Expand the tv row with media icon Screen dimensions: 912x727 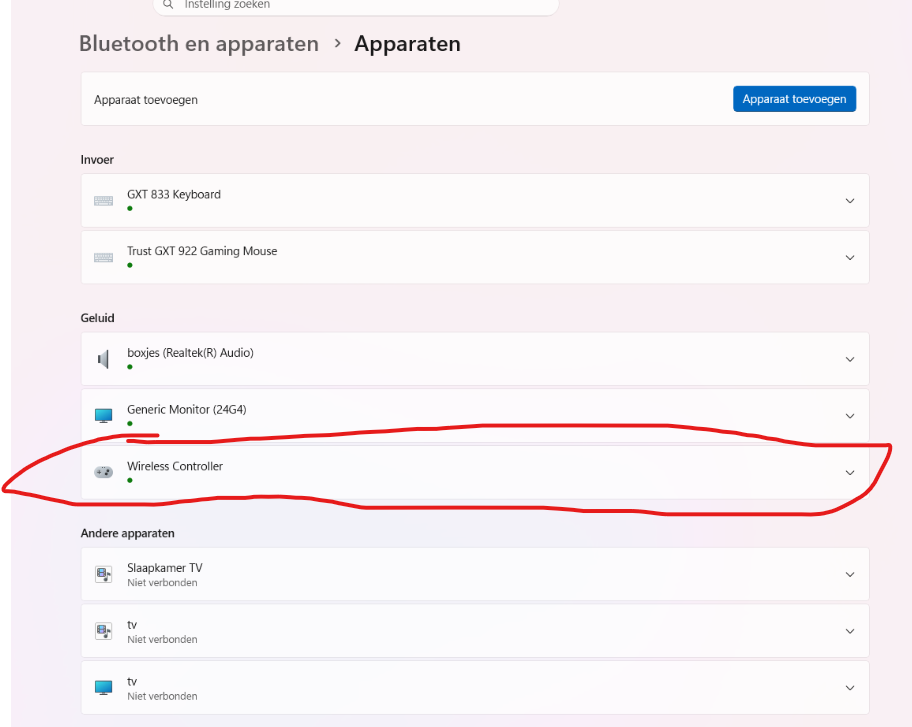pyautogui.click(x=850, y=631)
